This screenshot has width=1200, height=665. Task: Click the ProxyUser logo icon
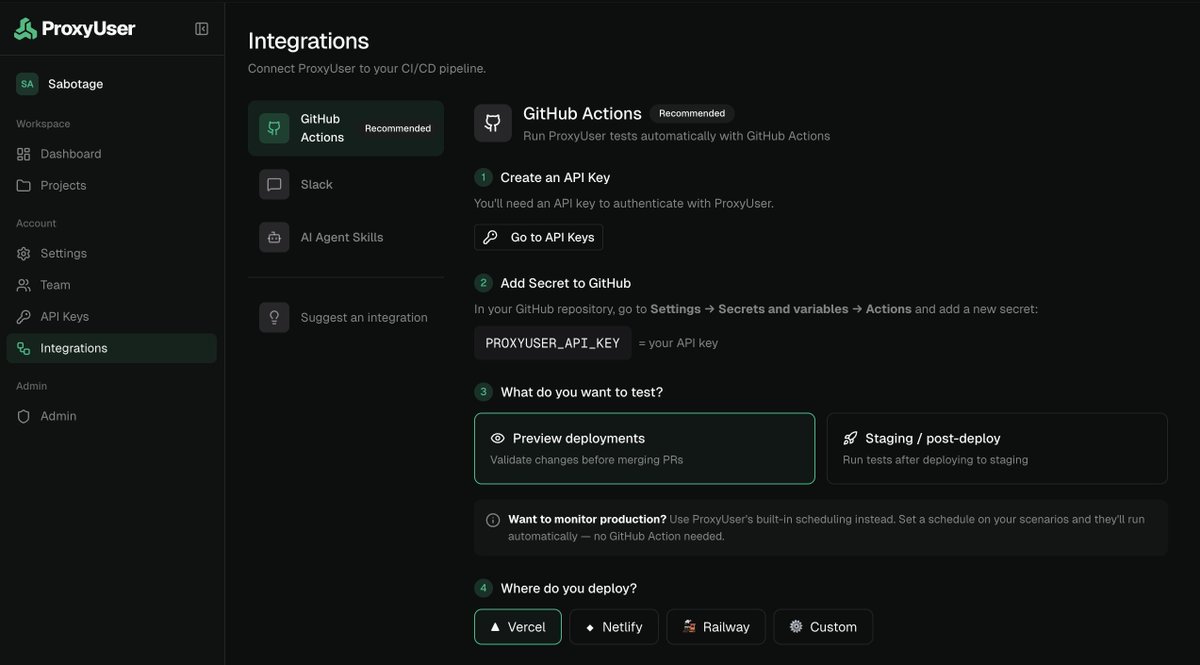(x=25, y=29)
